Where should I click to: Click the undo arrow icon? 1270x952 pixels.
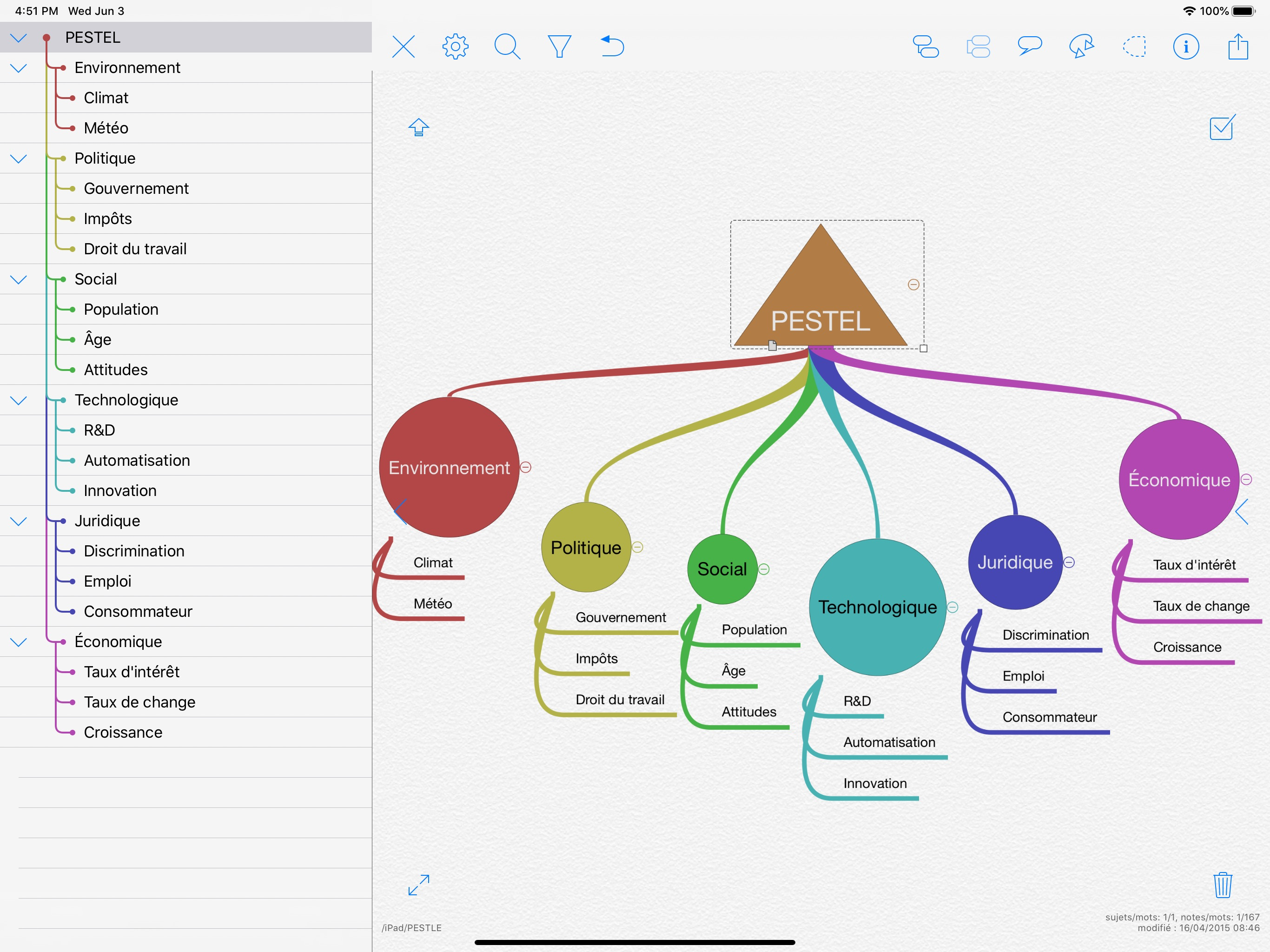(612, 46)
